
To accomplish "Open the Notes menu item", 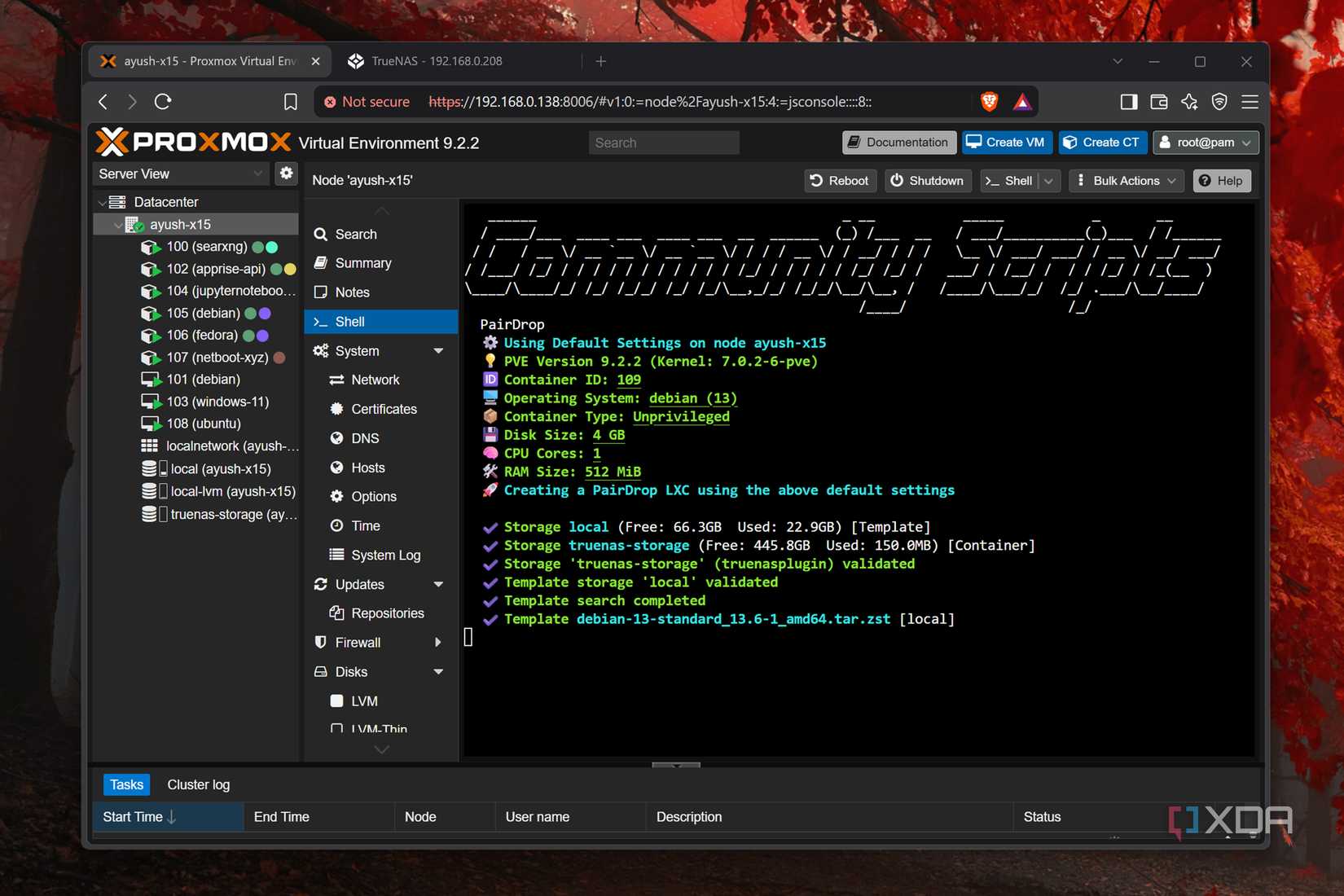I will pyautogui.click(x=381, y=292).
